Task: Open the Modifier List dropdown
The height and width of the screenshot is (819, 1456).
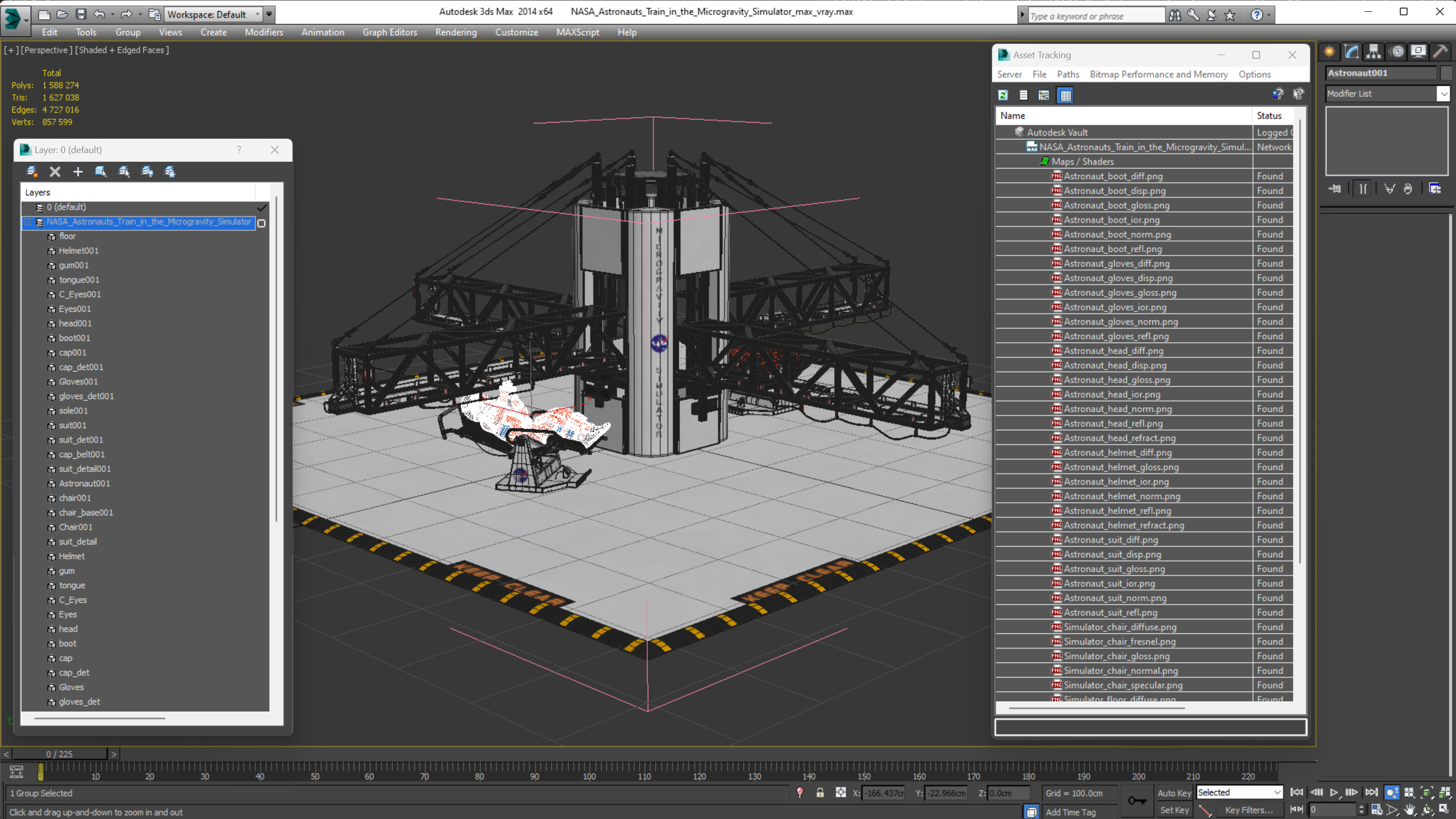Action: (1388, 93)
